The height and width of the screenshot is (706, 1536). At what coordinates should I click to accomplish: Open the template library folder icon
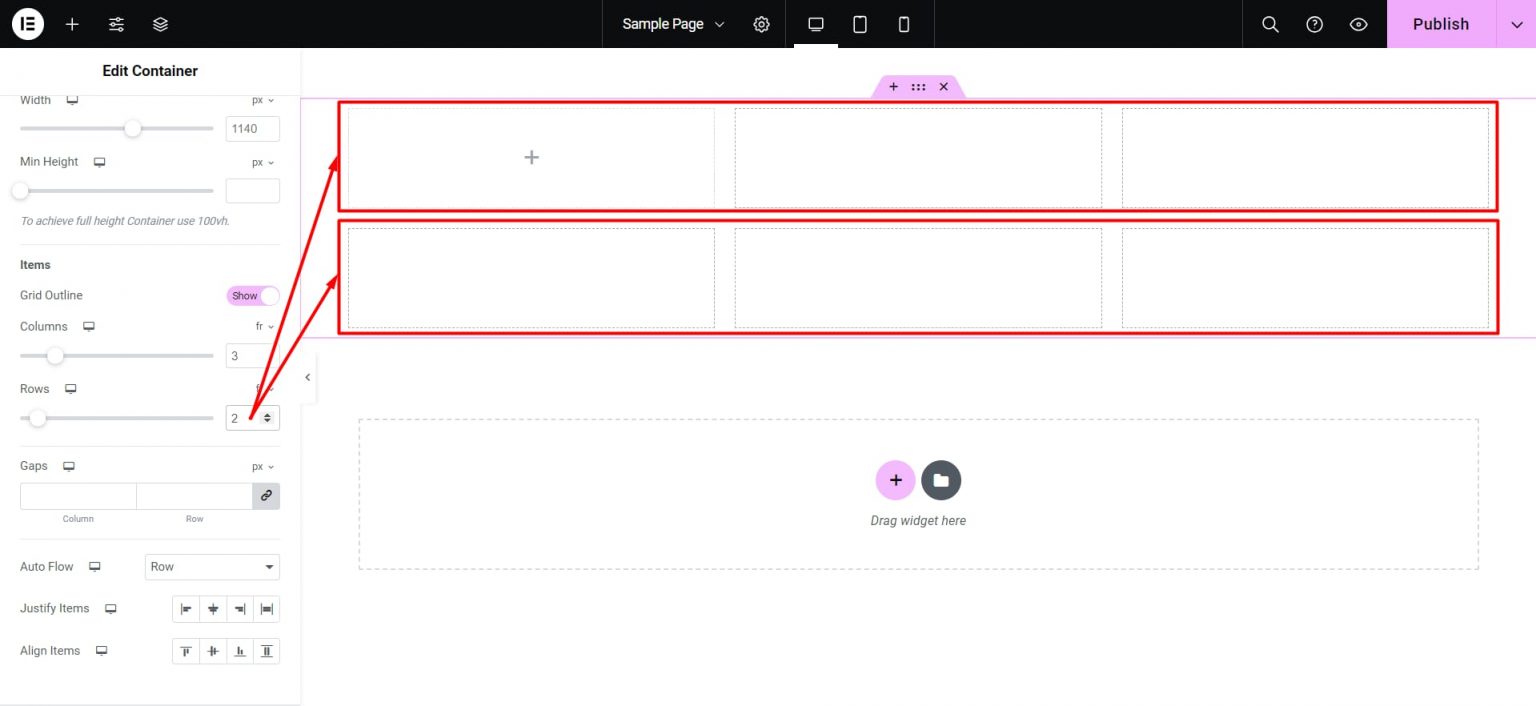(941, 480)
